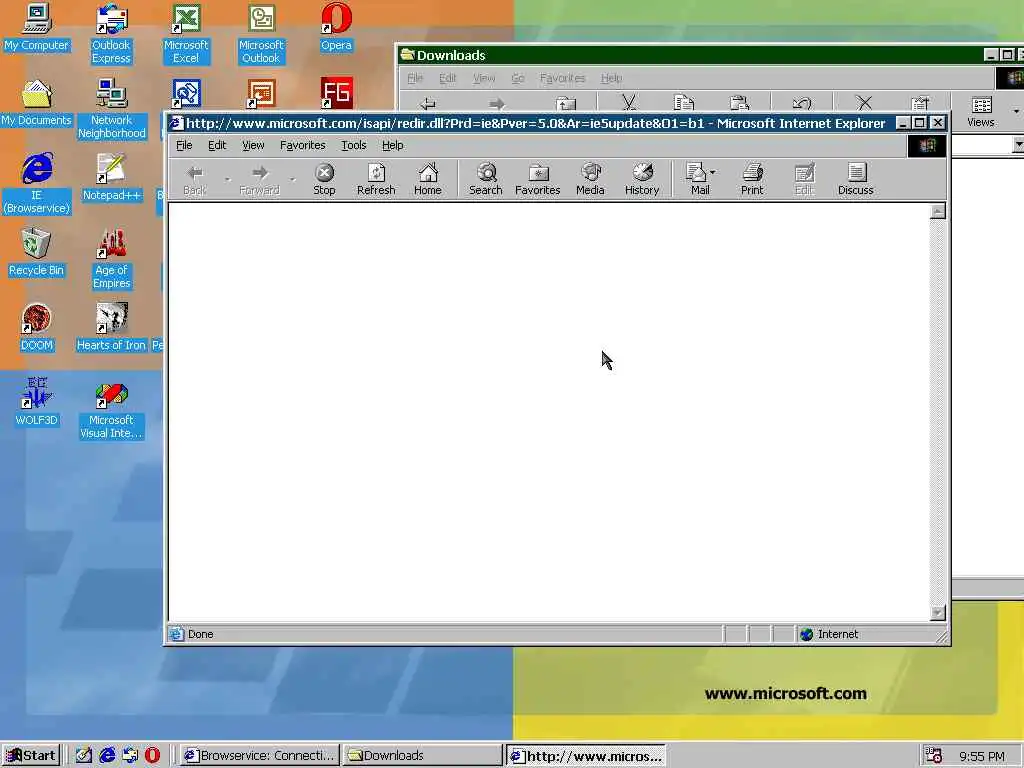Open the Mail button dropdown arrow
Screen dimensions: 1024x768
[712, 172]
